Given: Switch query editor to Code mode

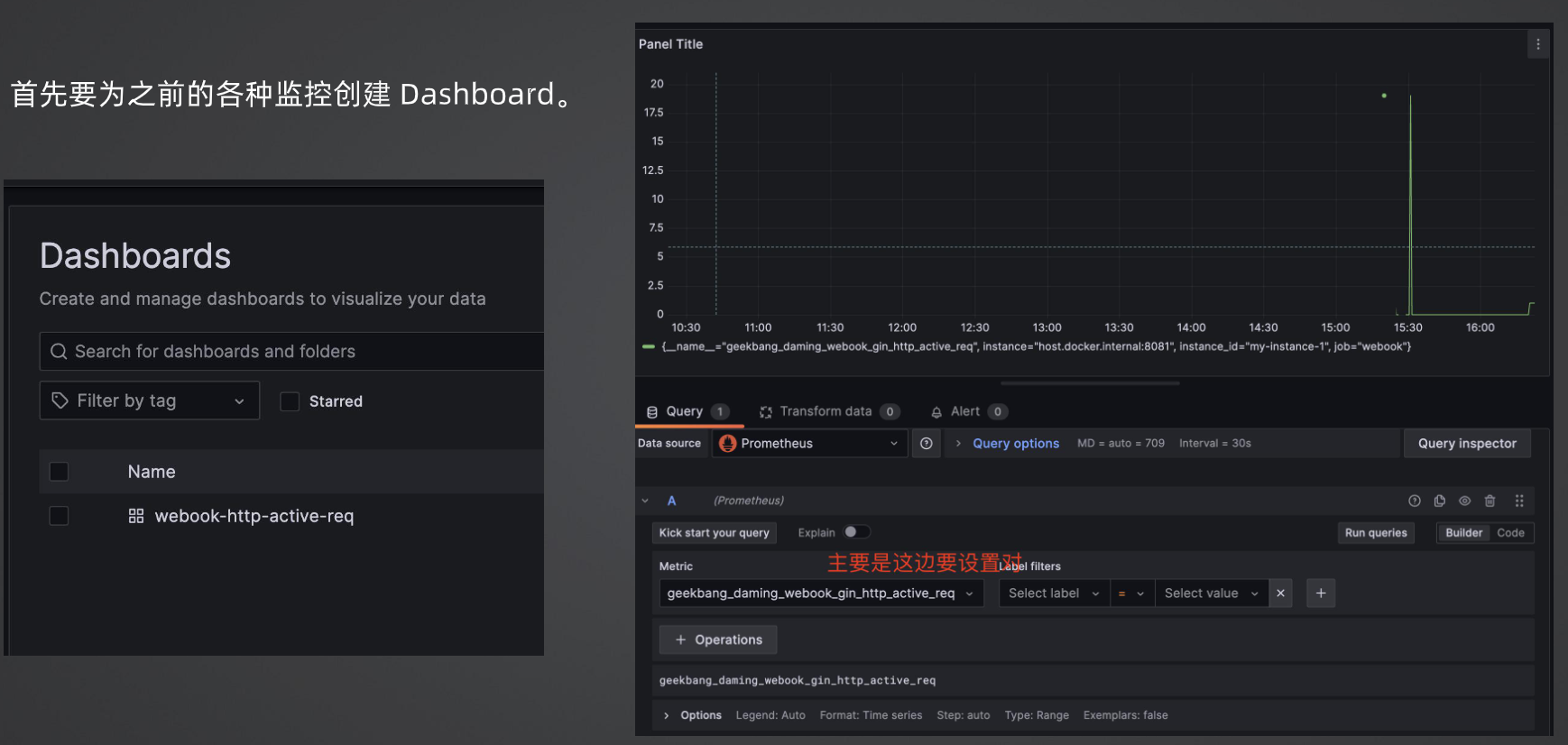Looking at the screenshot, I should pos(1510,533).
